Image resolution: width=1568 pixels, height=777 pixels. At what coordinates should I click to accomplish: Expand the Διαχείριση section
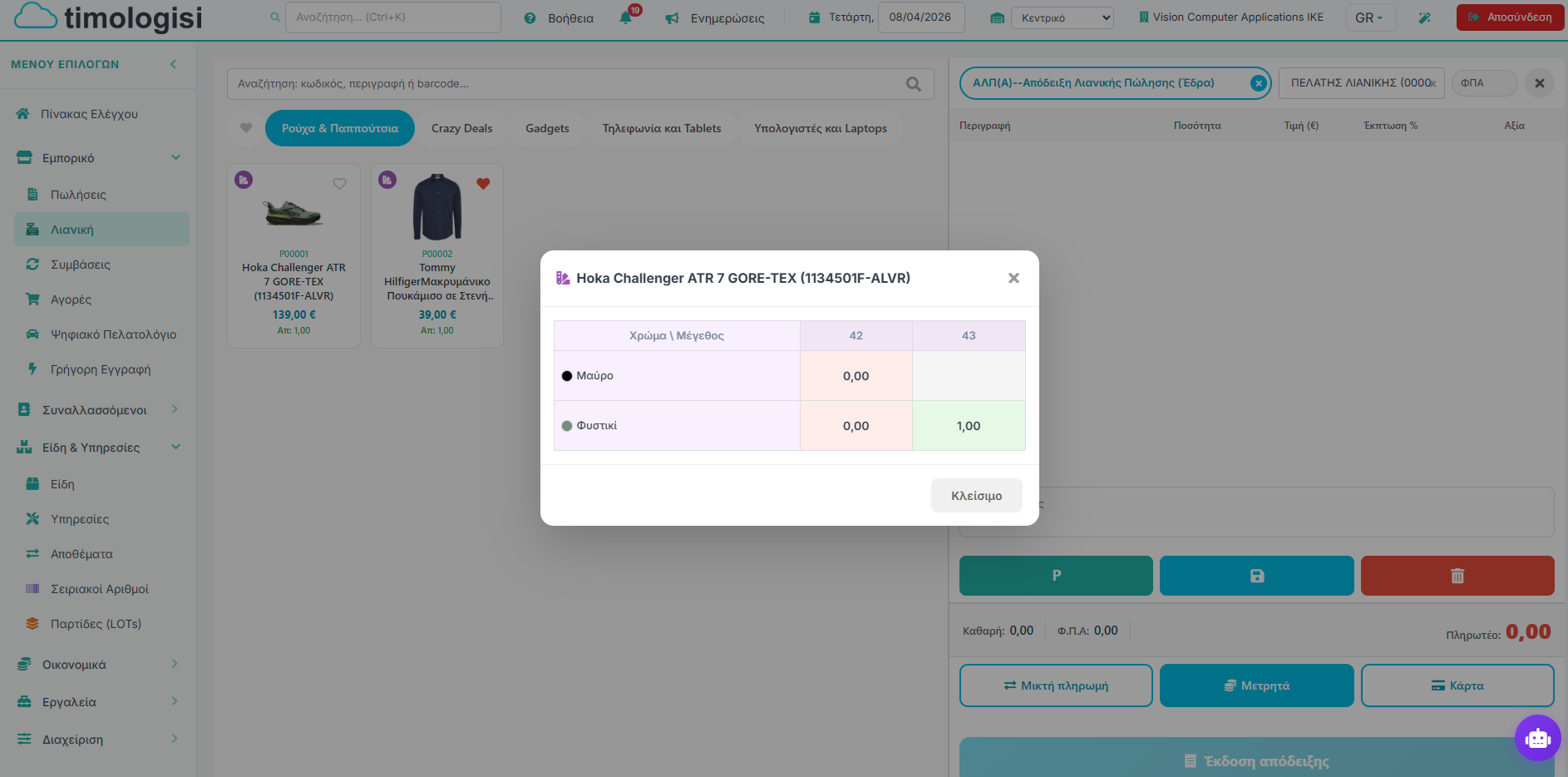98,740
